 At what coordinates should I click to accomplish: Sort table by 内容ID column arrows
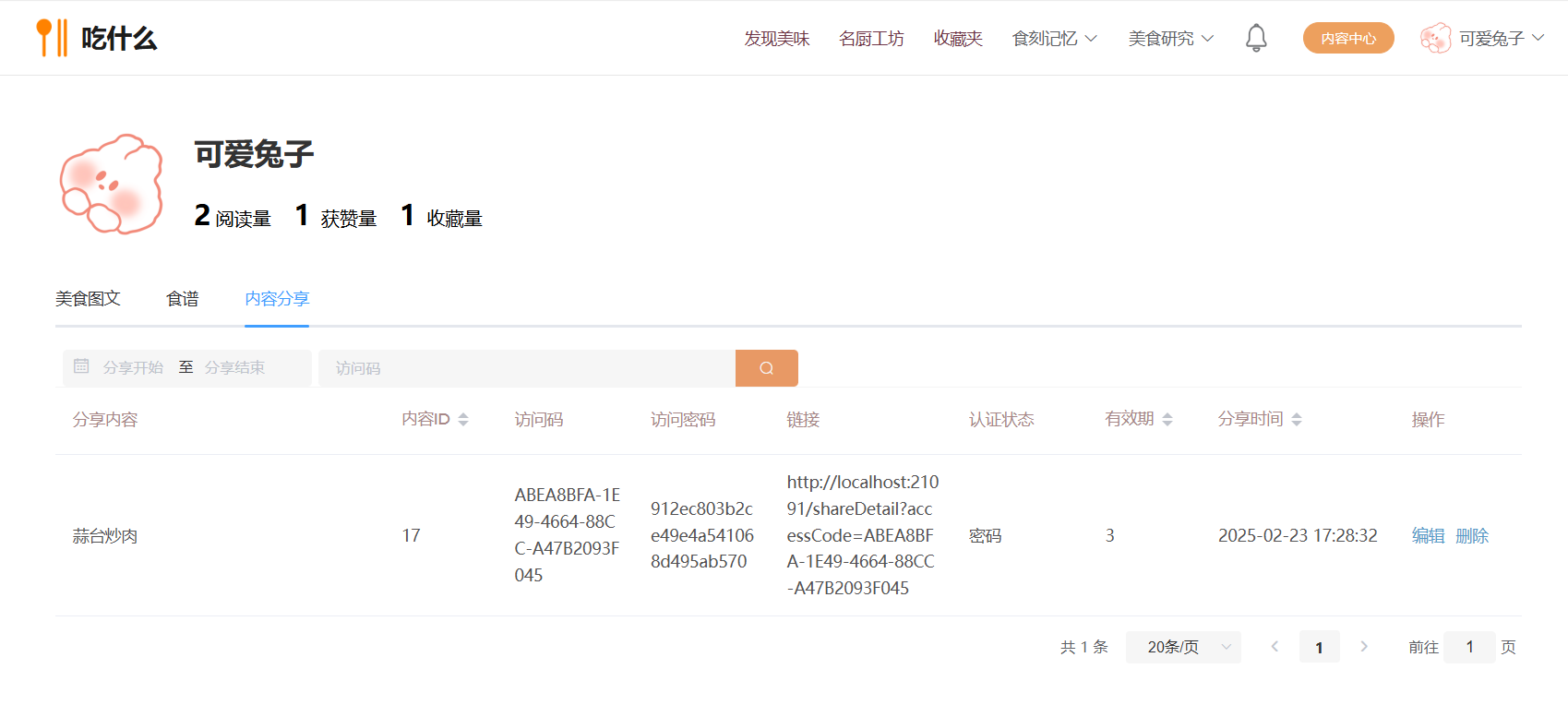[x=463, y=419]
